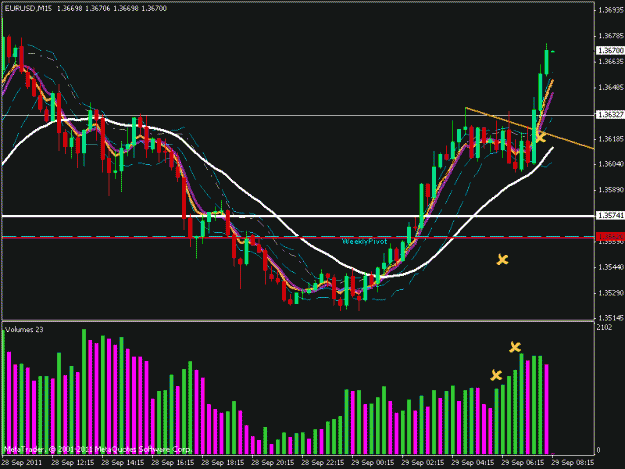This screenshot has height=469, width=625.
Task: Select the red weekly pivot price tag
Action: 610,236
